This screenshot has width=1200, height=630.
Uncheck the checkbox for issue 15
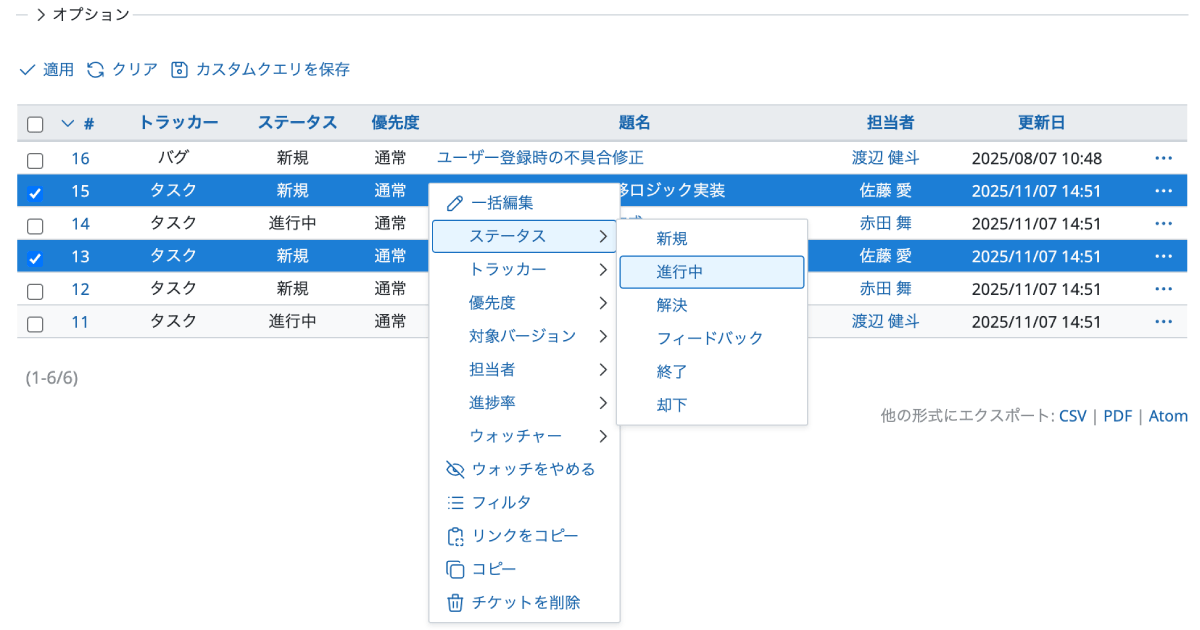(35, 193)
